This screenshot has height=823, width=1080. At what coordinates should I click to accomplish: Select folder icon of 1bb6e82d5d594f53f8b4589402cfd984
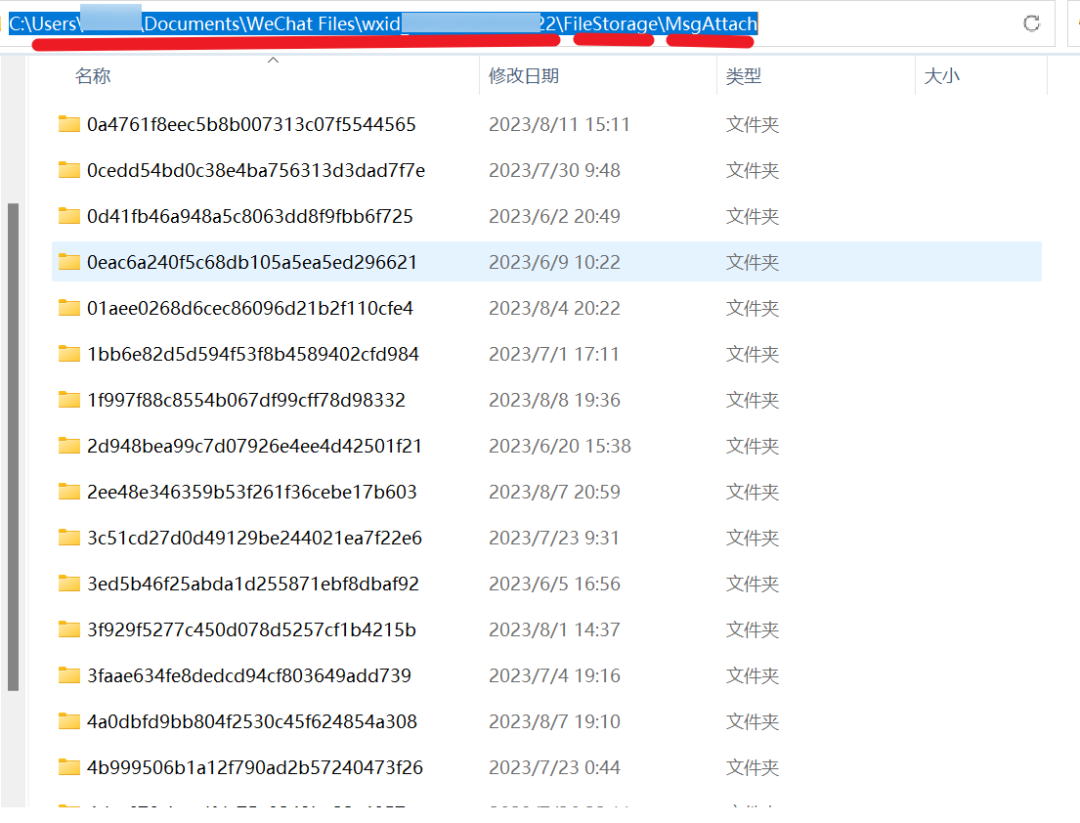click(x=69, y=354)
